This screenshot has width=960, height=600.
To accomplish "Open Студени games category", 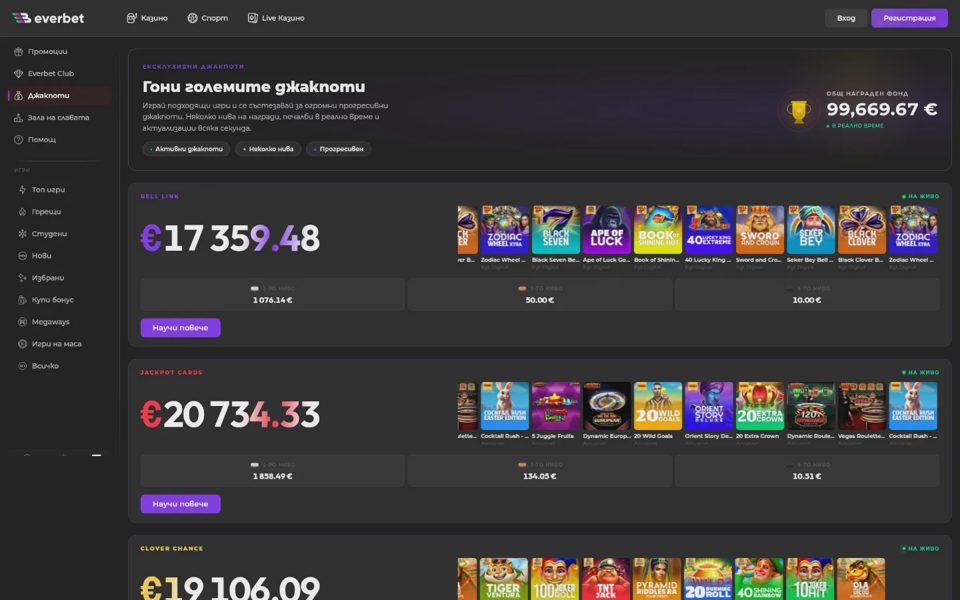I will coord(50,234).
